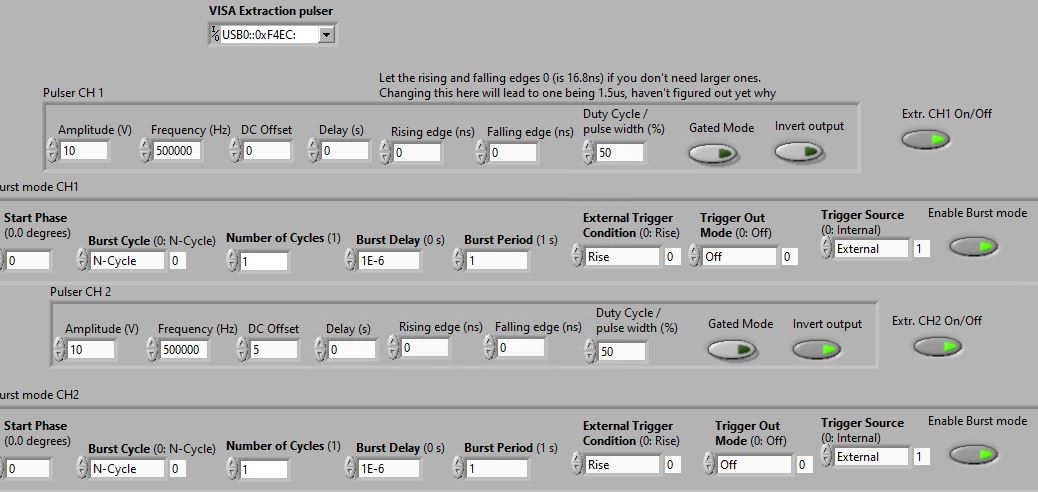Click the CH2 Number of Cycles field
The image size is (1038, 492).
click(263, 468)
